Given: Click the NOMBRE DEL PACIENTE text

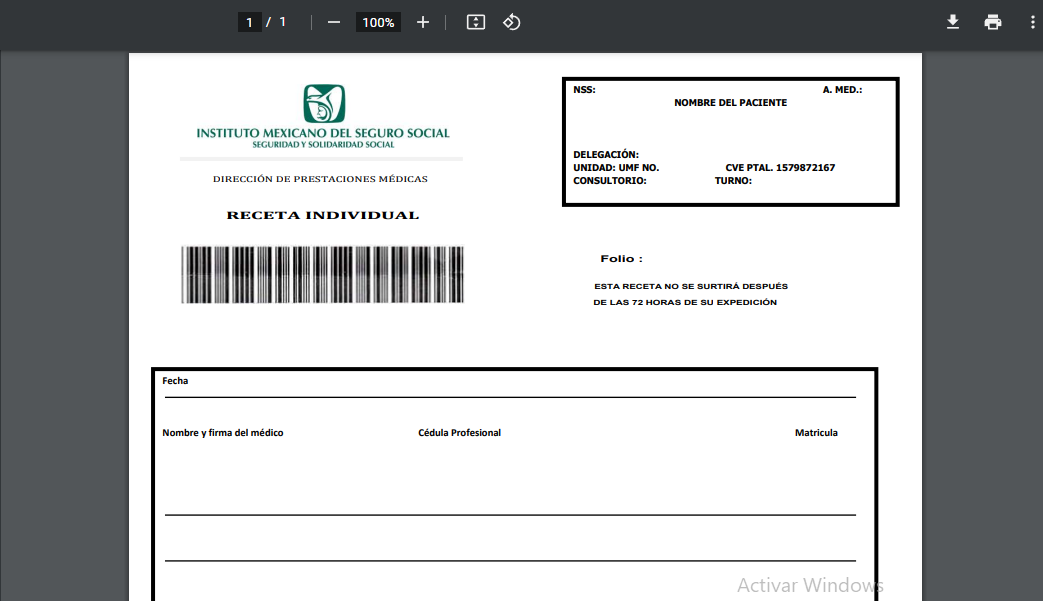Looking at the screenshot, I should tap(730, 102).
